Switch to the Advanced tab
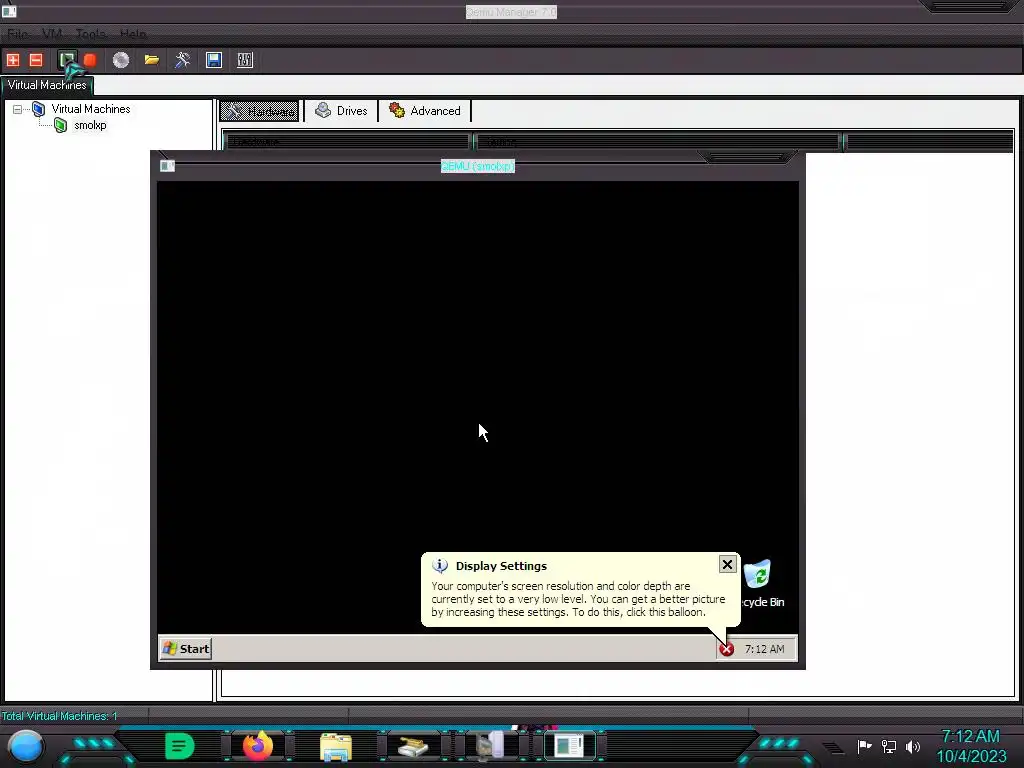The image size is (1024, 768). [425, 111]
